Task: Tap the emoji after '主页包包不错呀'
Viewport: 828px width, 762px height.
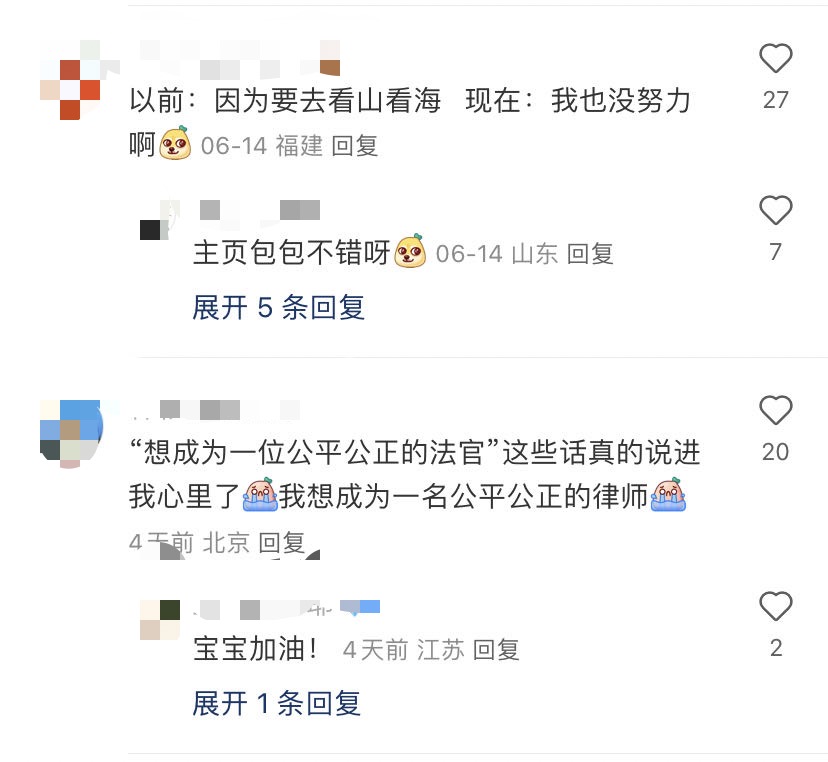Action: coord(410,251)
